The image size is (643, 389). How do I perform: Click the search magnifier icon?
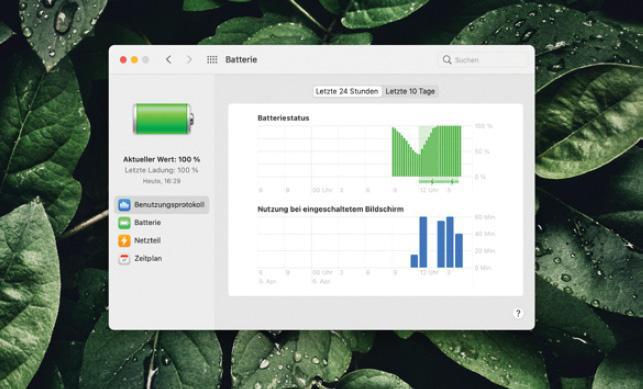coord(447,60)
